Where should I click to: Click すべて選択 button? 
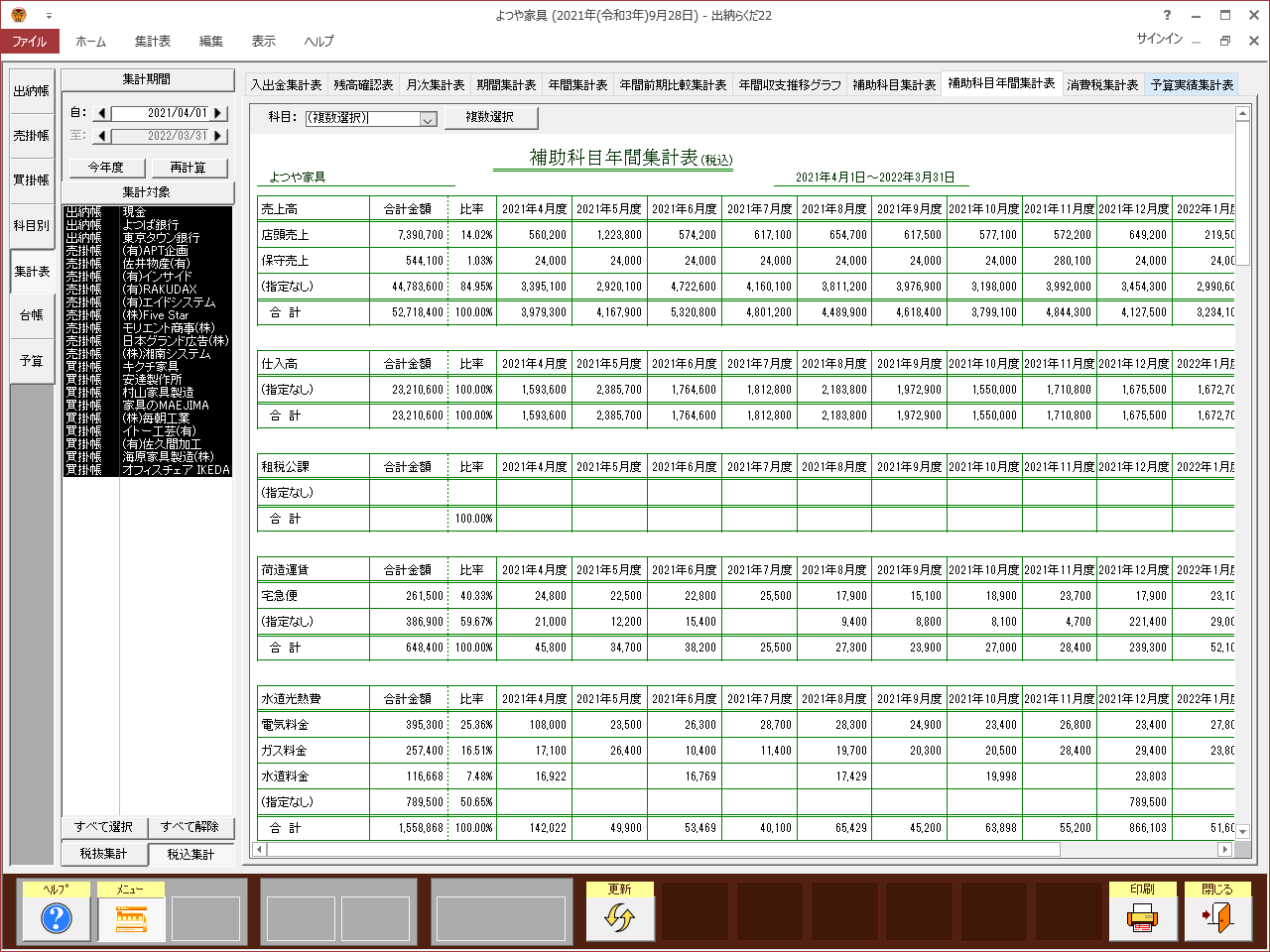[104, 827]
